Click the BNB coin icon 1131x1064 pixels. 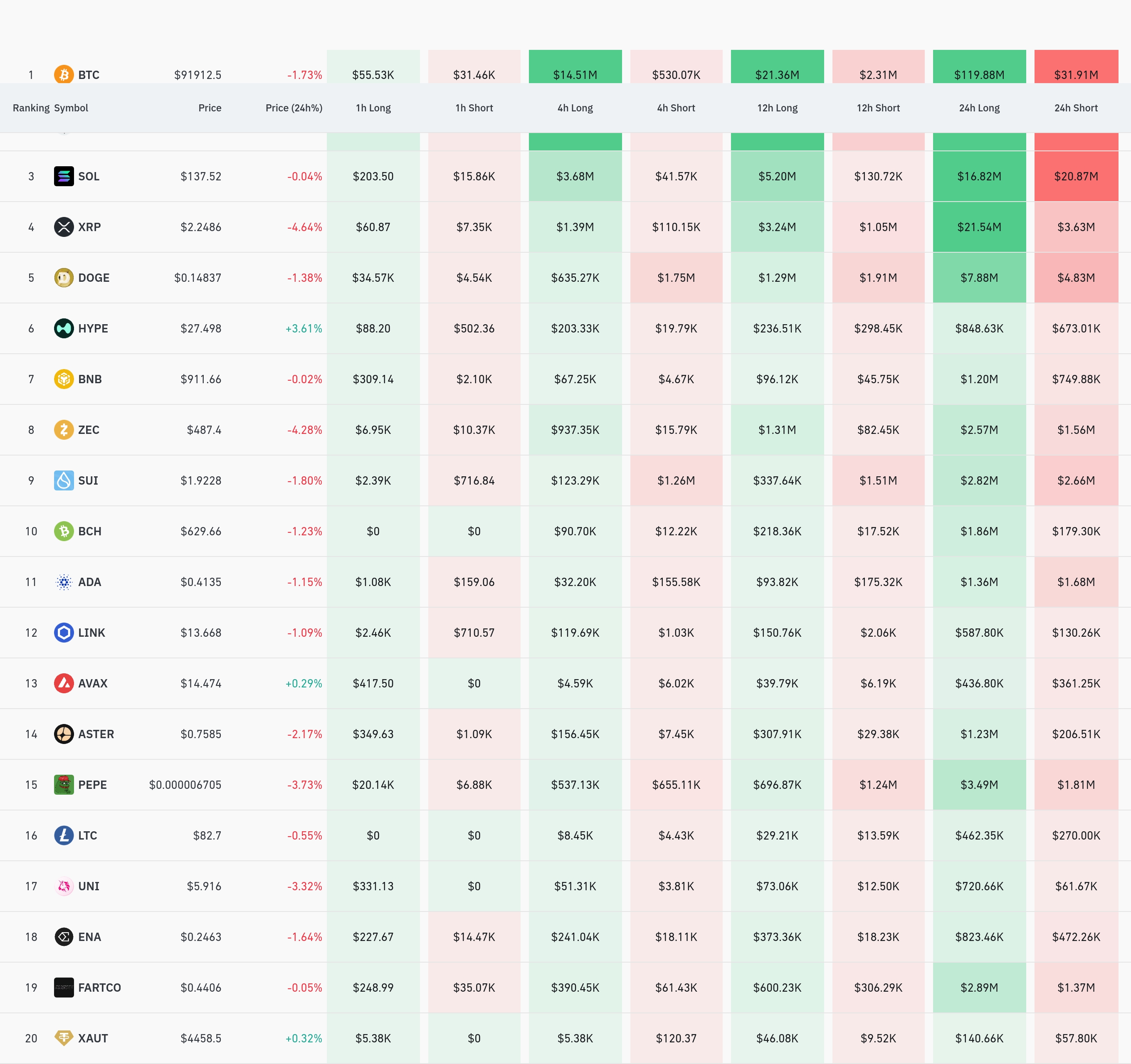coord(64,379)
